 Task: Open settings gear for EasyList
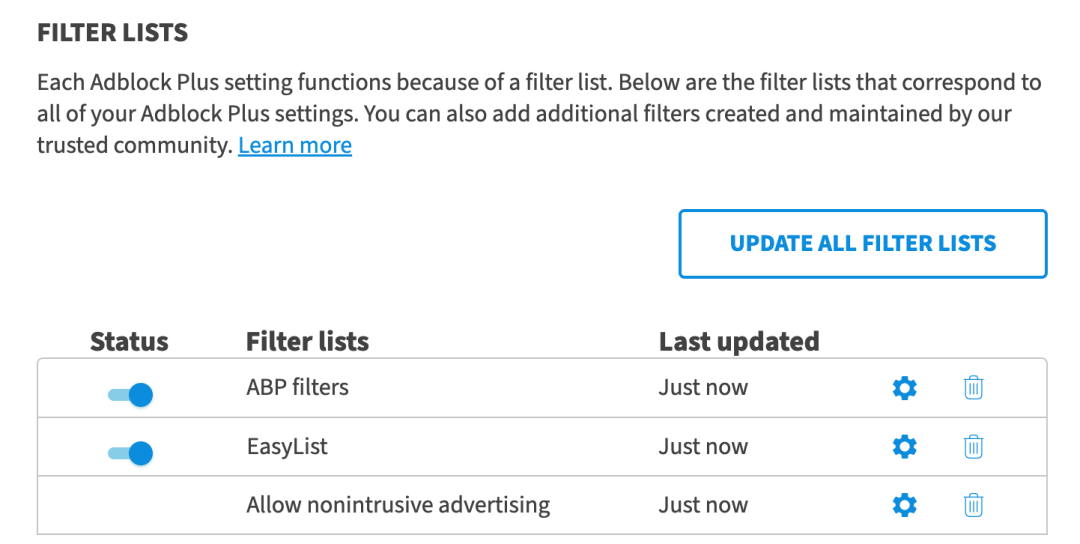point(904,447)
